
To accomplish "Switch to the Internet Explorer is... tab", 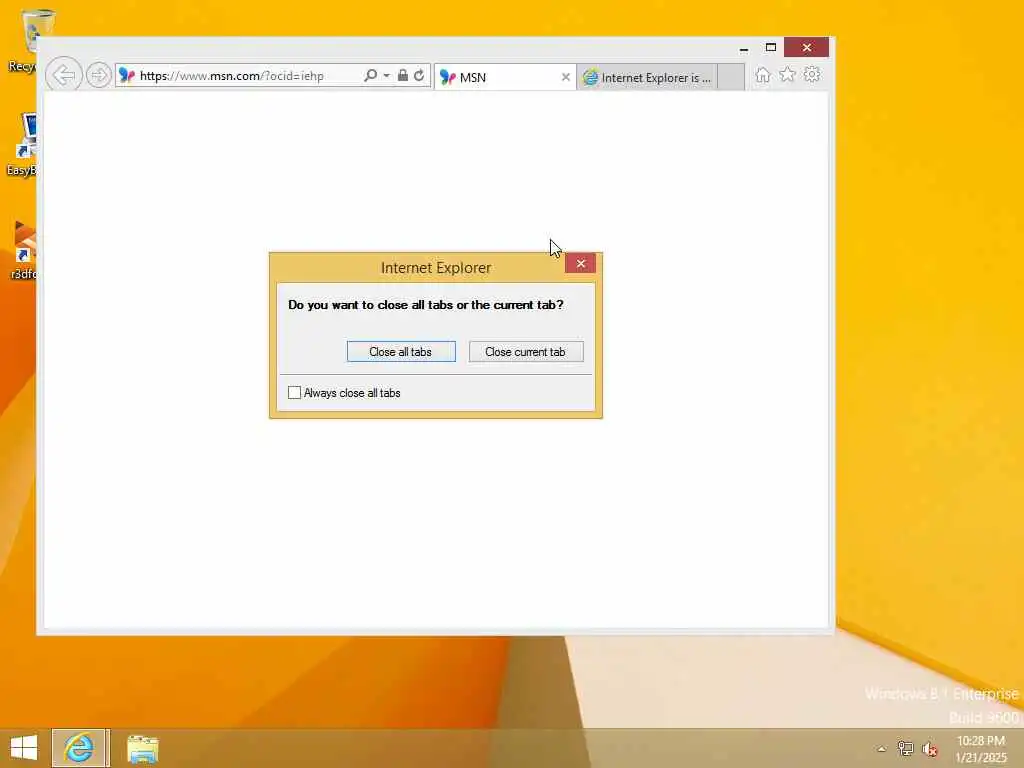I will [x=647, y=77].
